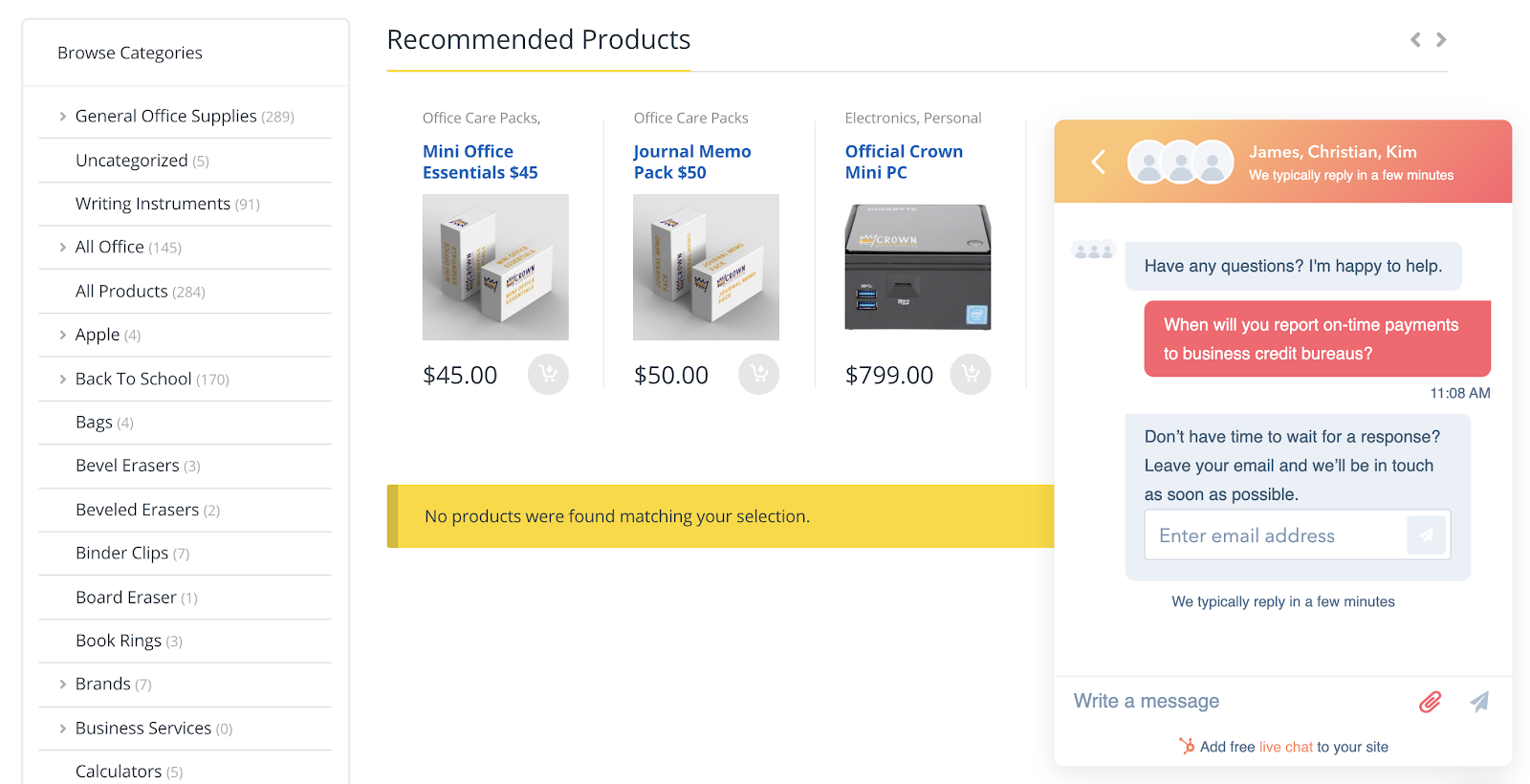The height and width of the screenshot is (784, 1530).
Task: Open Writing Instruments category
Action: click(153, 204)
